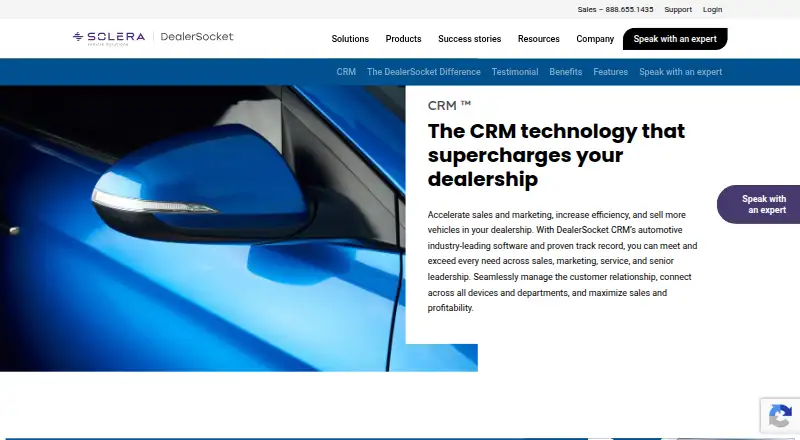
Task: Jump to the Features section
Action: tap(610, 72)
